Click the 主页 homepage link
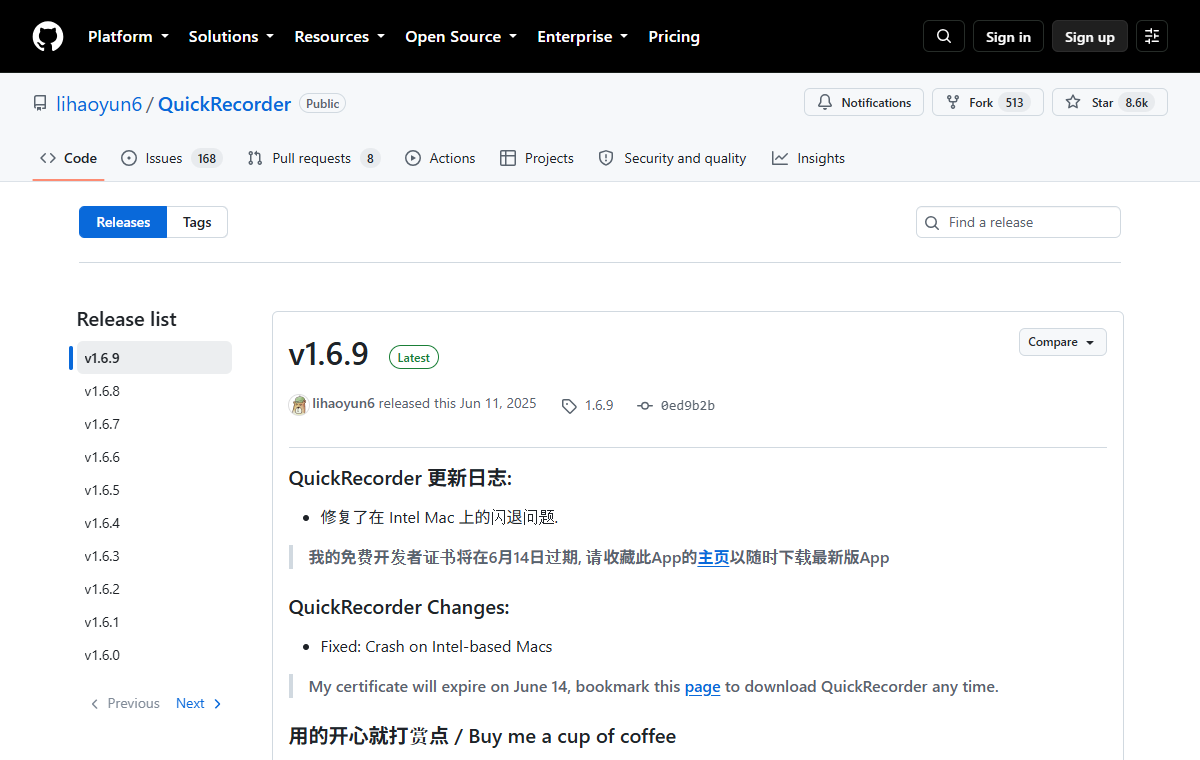This screenshot has height=760, width=1200. tap(713, 558)
